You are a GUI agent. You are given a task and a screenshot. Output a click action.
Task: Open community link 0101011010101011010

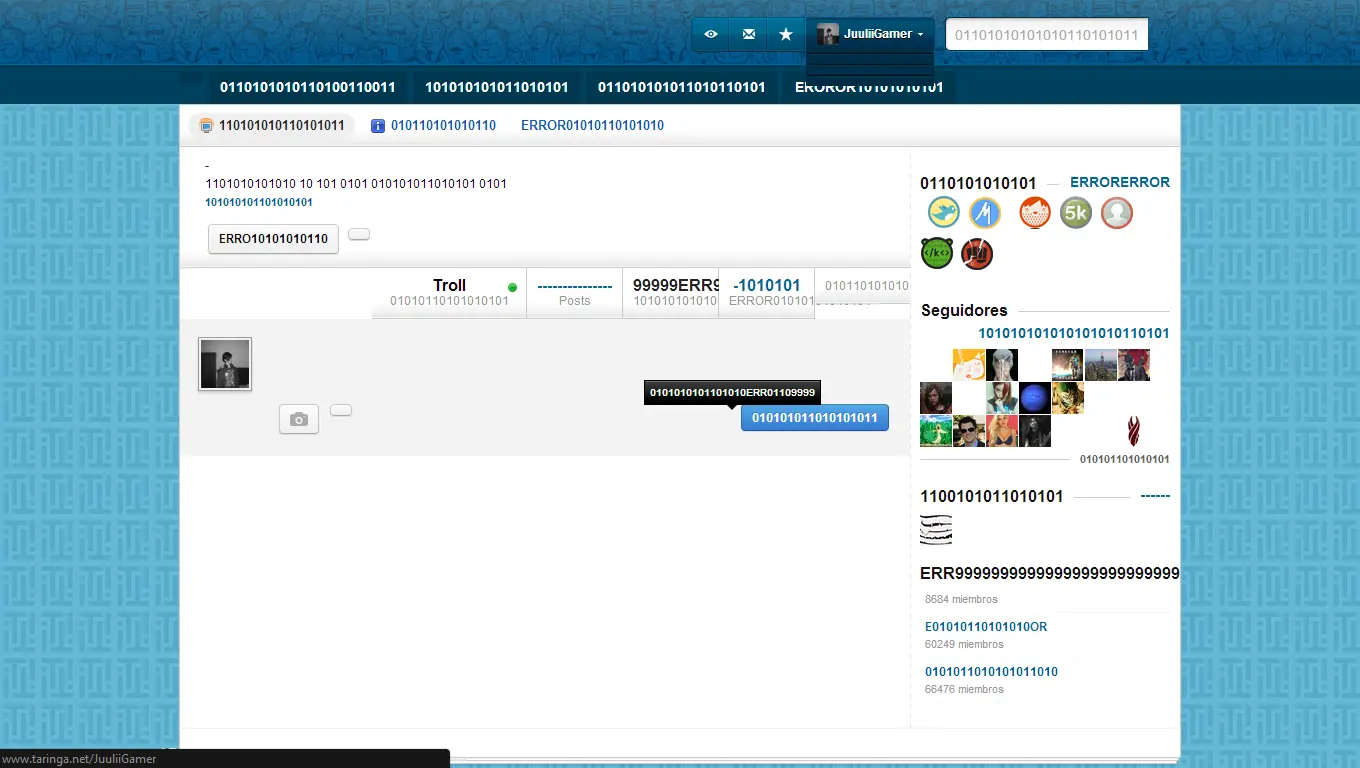[991, 672]
